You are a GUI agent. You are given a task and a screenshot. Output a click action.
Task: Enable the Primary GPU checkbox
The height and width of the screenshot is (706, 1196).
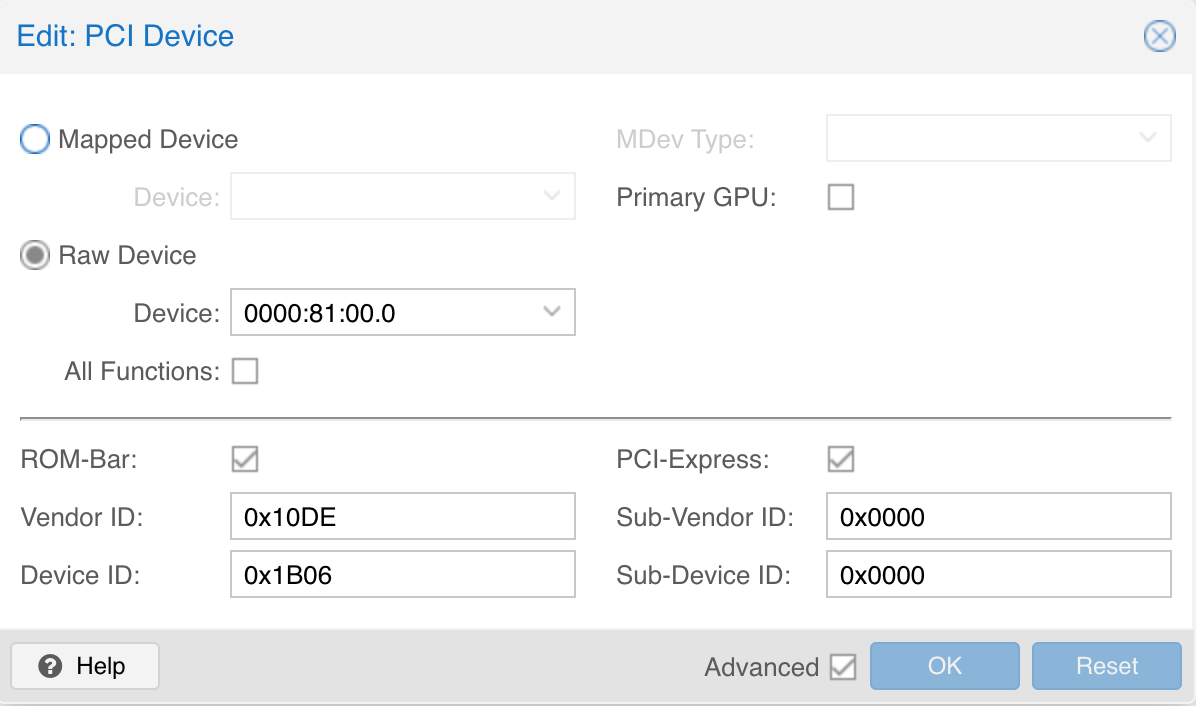click(841, 197)
